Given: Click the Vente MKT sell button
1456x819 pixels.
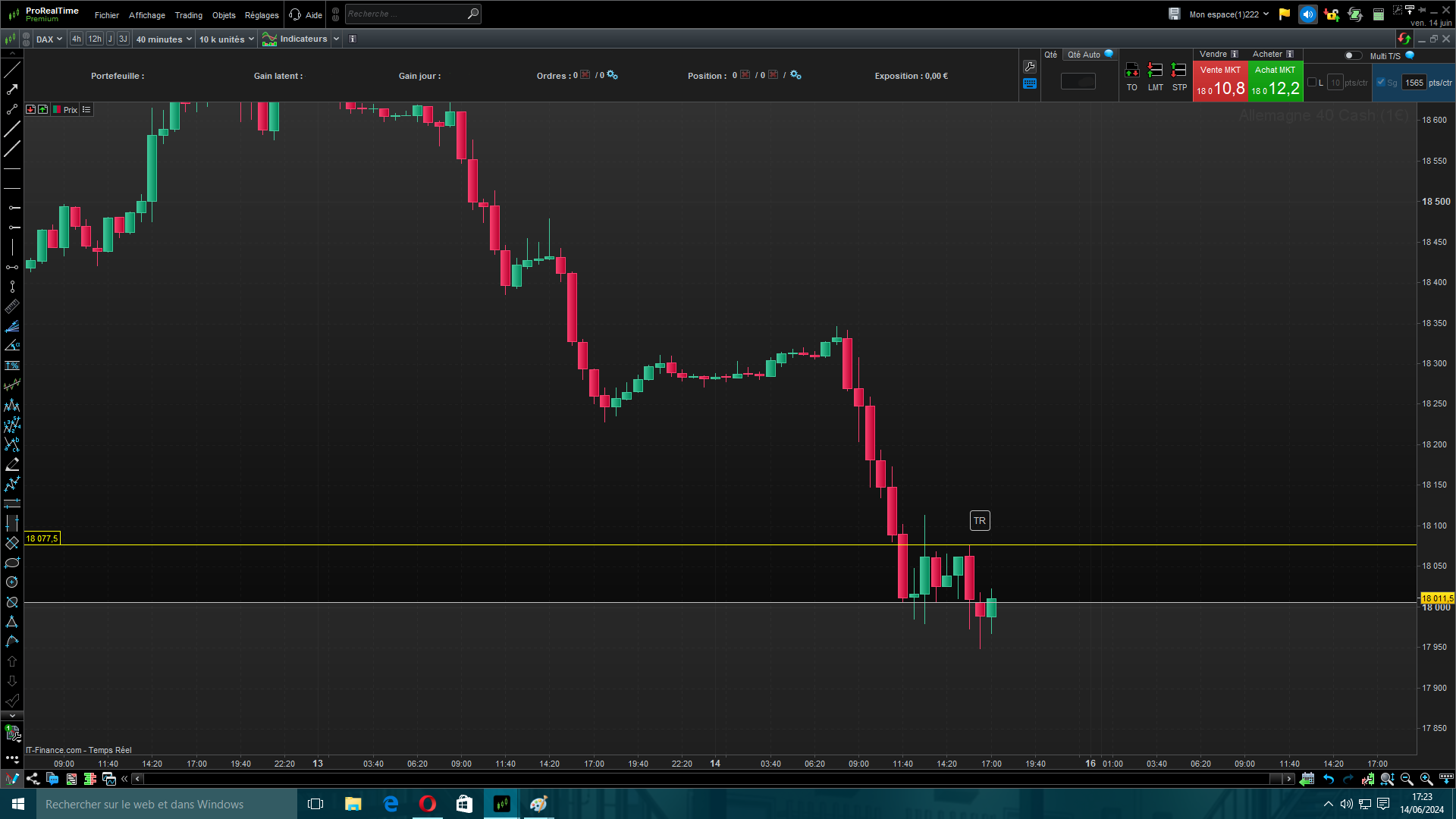Looking at the screenshot, I should point(1219,82).
